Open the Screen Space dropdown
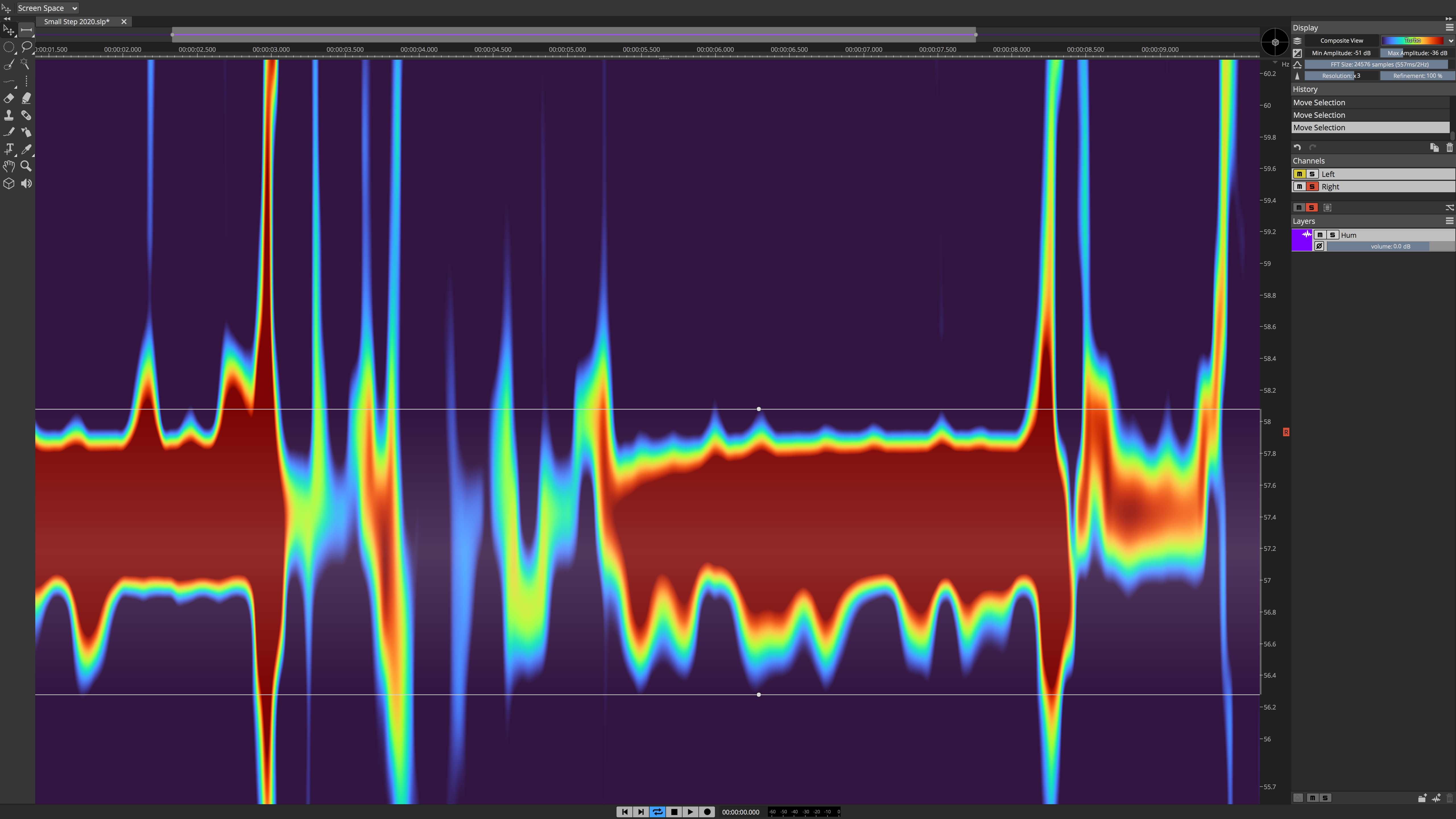Screen dimensions: 1456x819 tap(47, 8)
